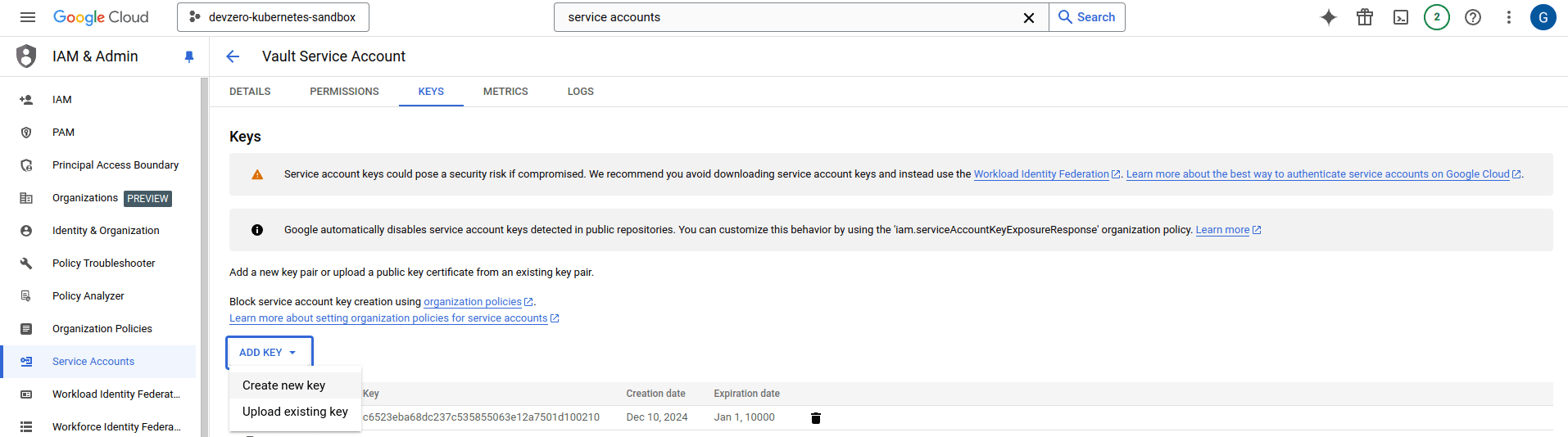Click the sidebar vertical scrollbar
The height and width of the screenshot is (437, 1568).
tap(204, 257)
